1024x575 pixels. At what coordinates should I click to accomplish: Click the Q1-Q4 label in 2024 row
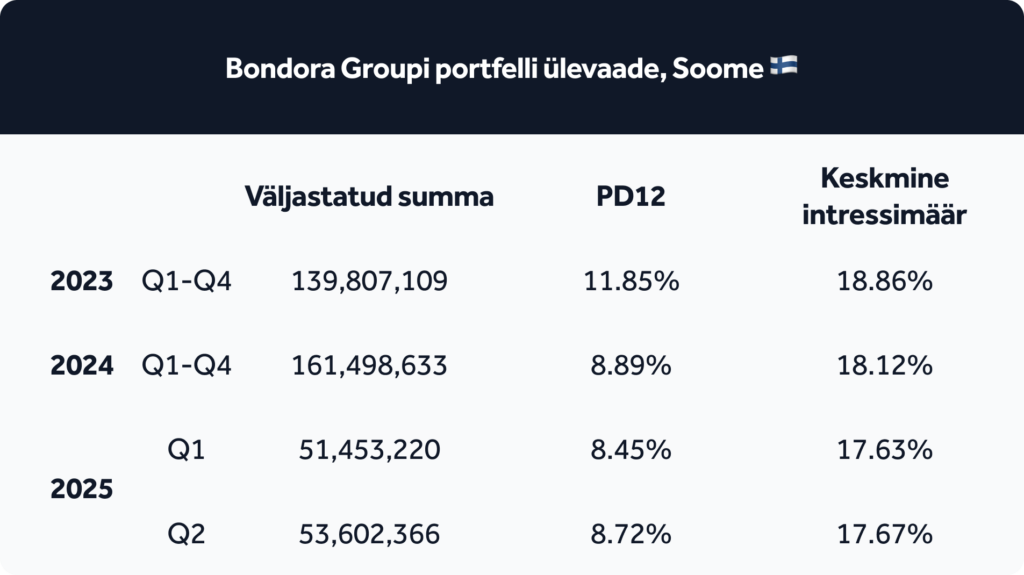coord(186,366)
